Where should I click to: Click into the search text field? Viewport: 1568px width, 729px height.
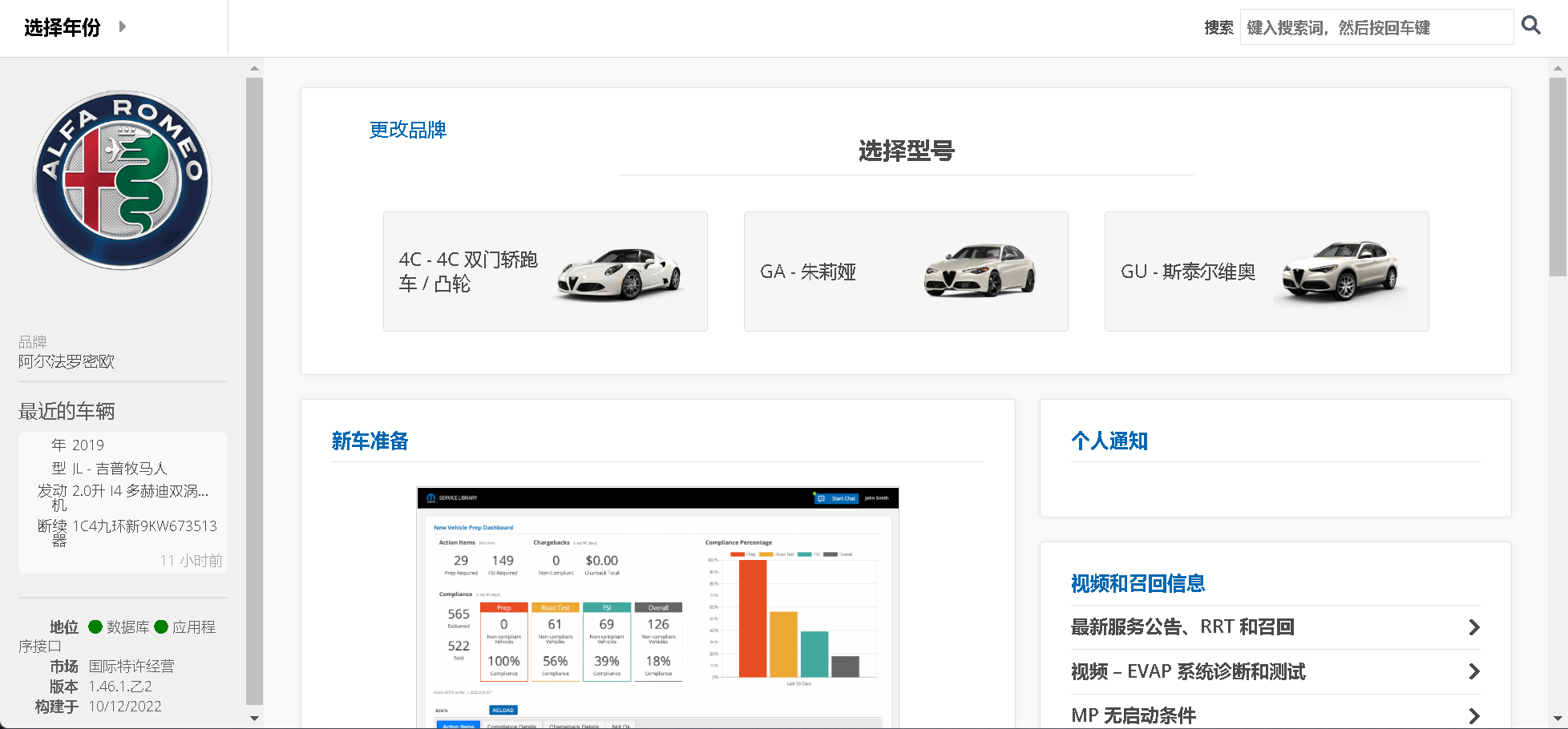1375,27
